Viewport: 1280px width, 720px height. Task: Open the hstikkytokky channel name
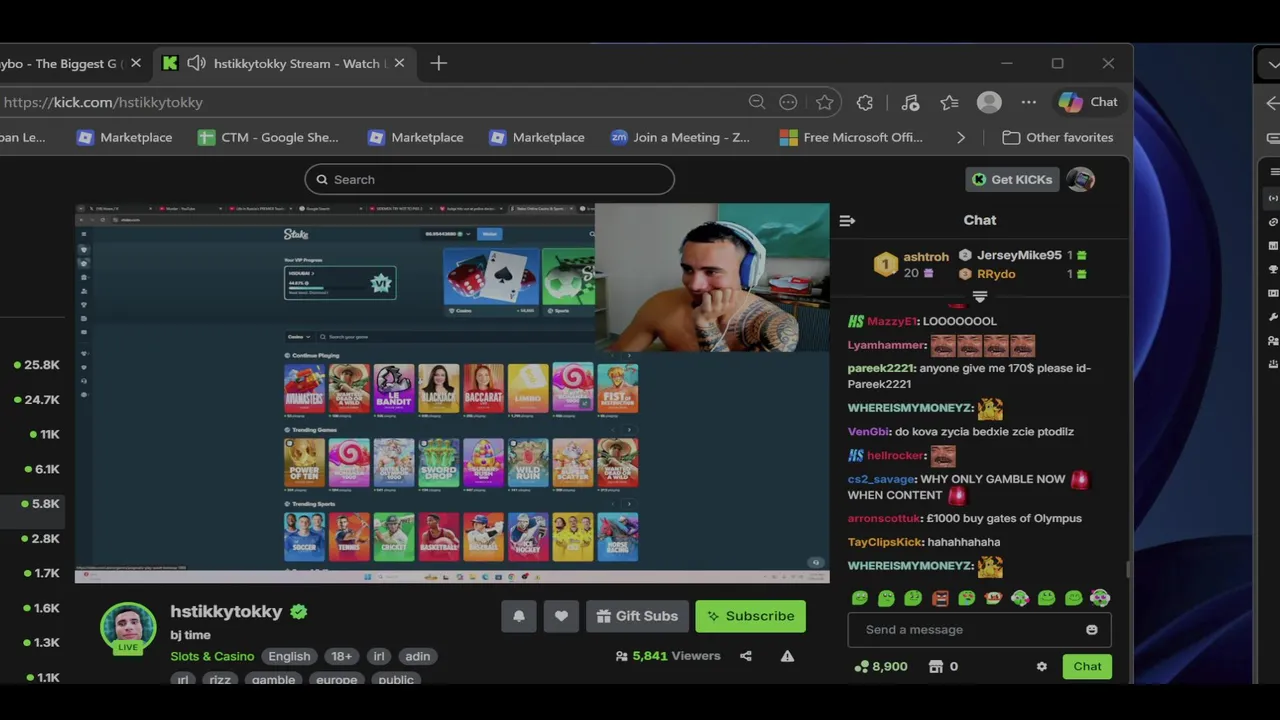coord(226,612)
